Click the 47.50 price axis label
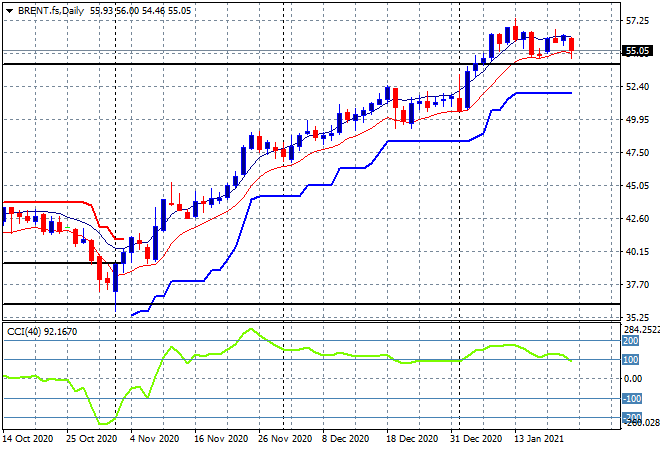 637,153
